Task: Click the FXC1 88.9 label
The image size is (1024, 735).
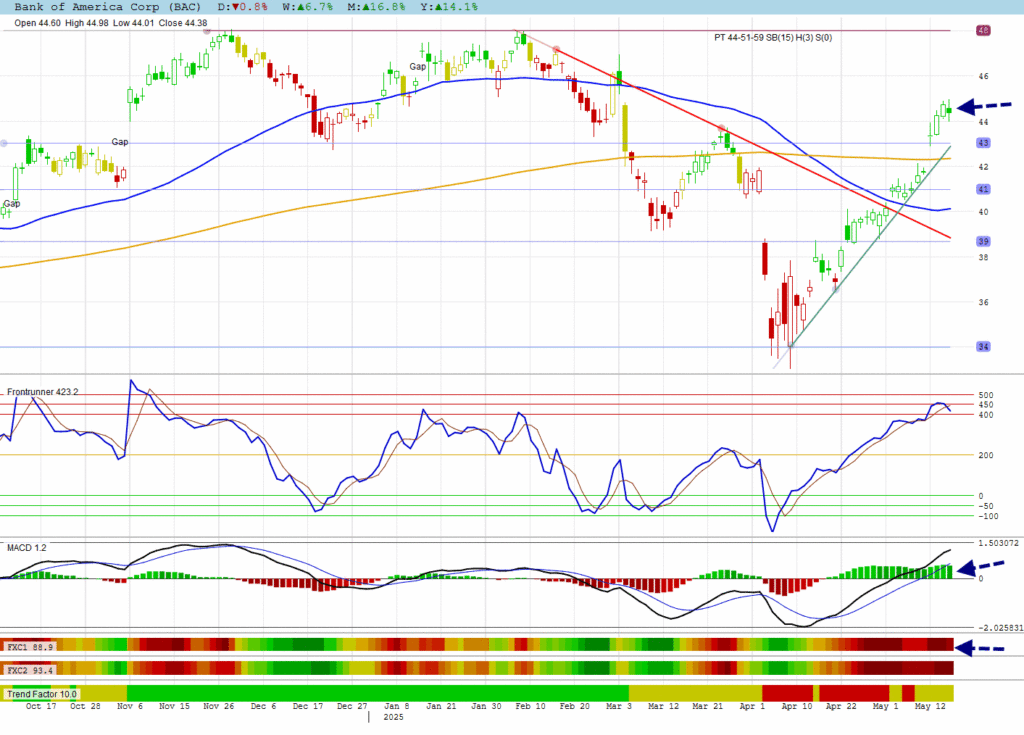Action: pos(30,647)
